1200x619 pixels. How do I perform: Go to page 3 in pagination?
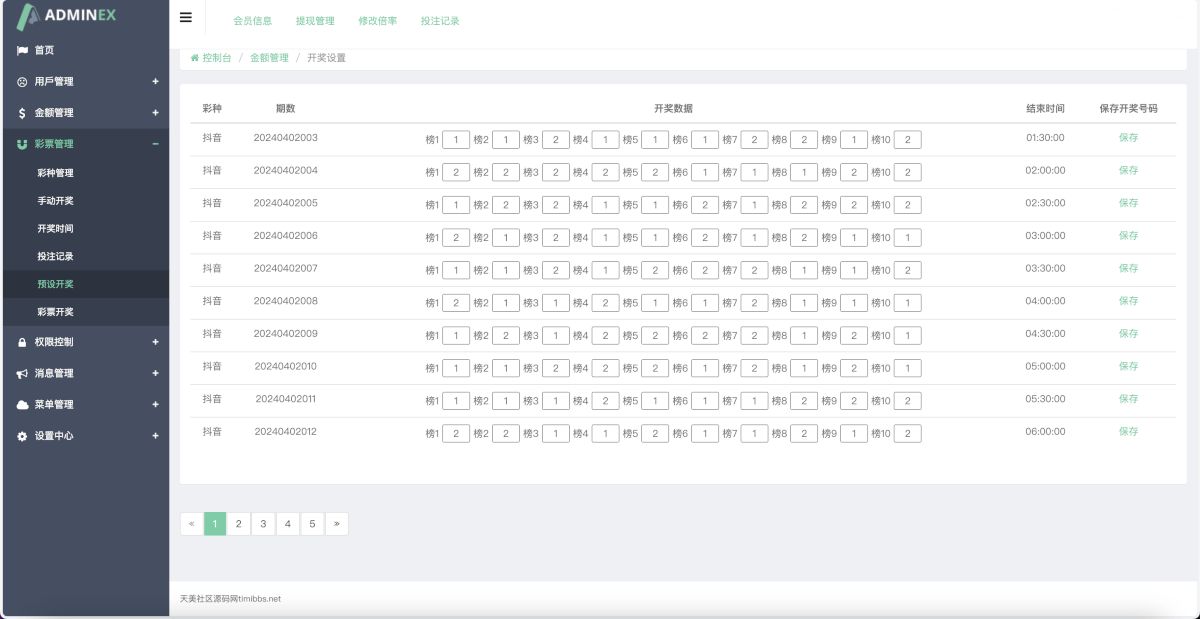(x=263, y=524)
